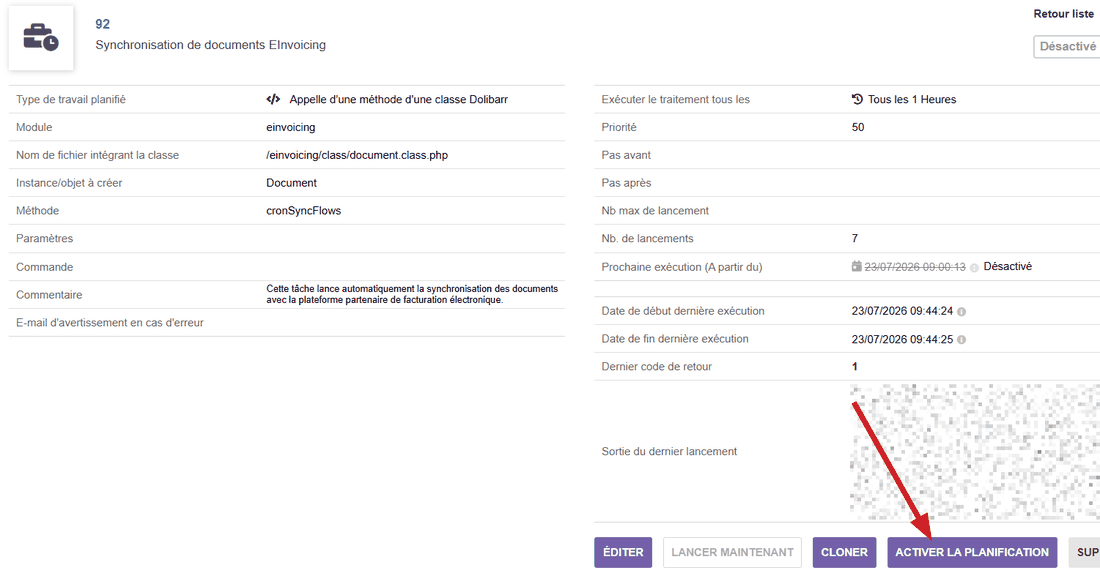Image resolution: width=1100 pixels, height=573 pixels.
Task: Click the Désactivé label in the Prochaine exécution row
Action: (1007, 267)
